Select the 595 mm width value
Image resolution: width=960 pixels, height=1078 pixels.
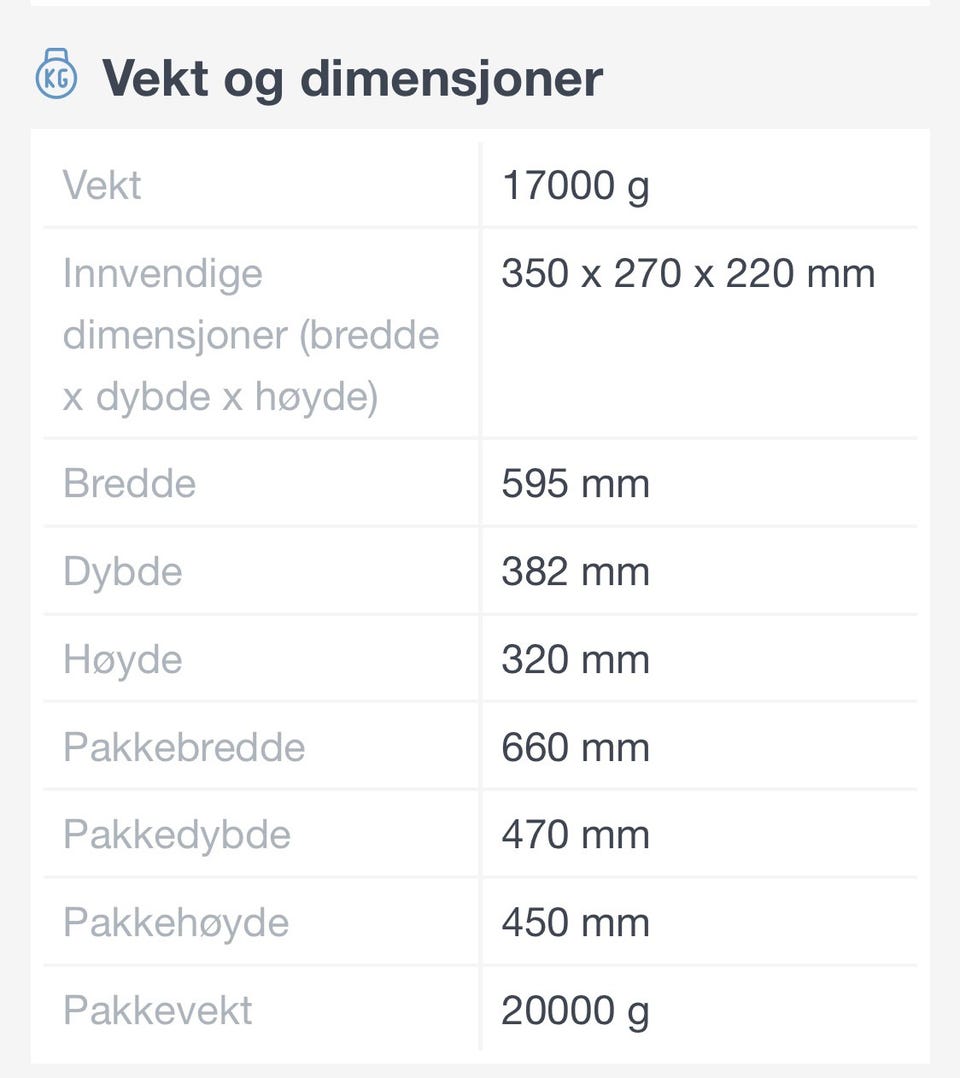click(575, 484)
